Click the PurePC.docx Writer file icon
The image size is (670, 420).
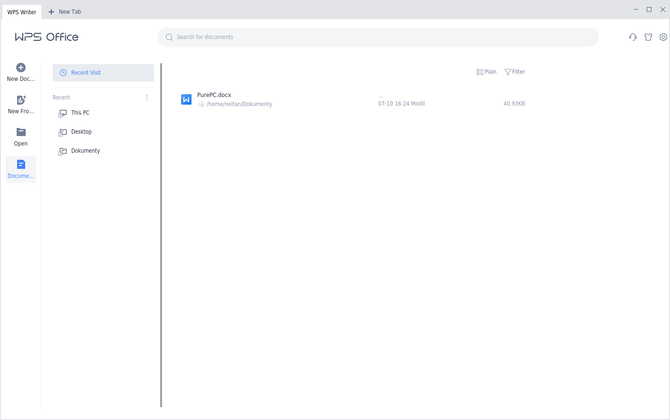pos(186,100)
